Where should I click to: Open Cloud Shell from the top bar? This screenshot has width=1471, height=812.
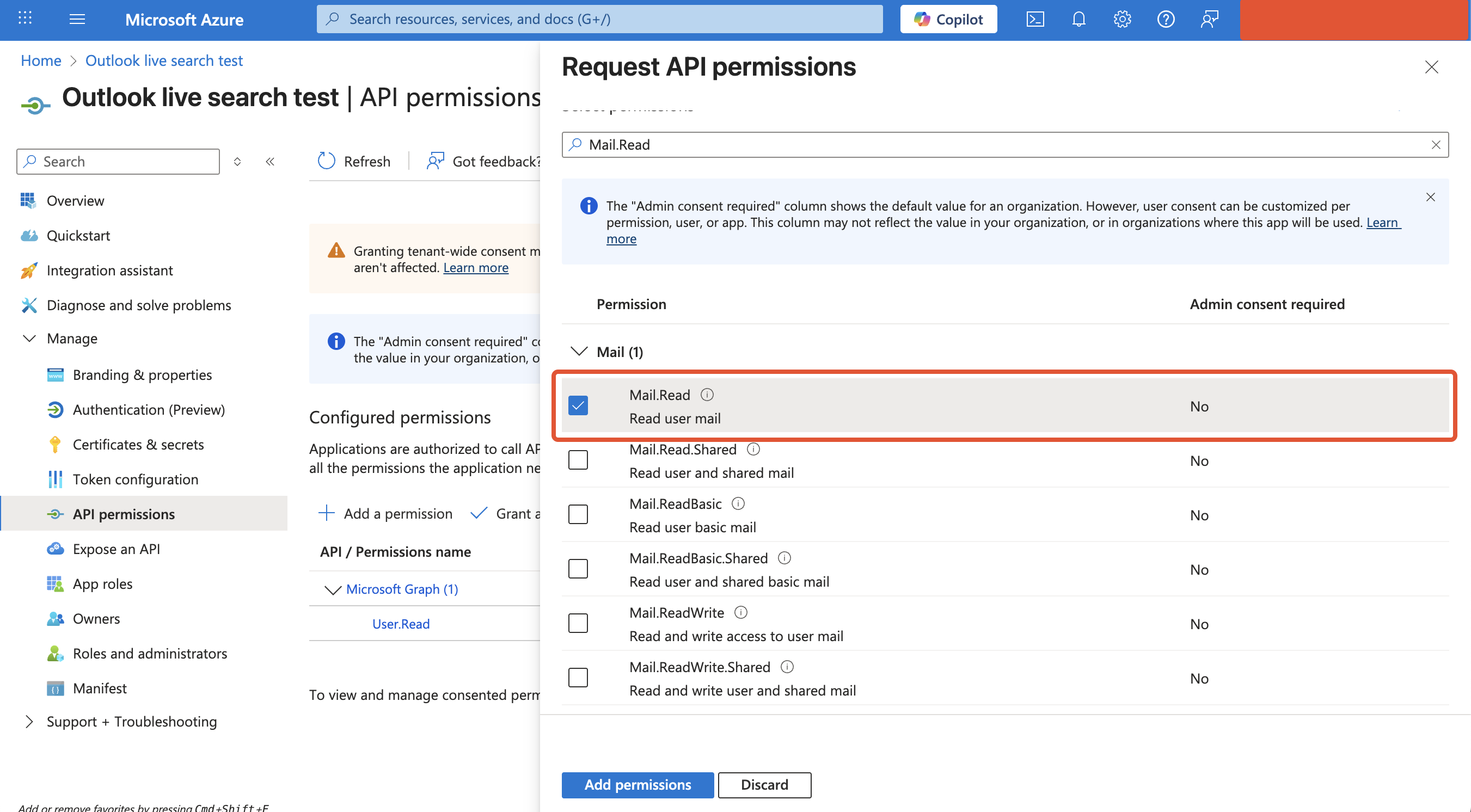click(x=1035, y=20)
